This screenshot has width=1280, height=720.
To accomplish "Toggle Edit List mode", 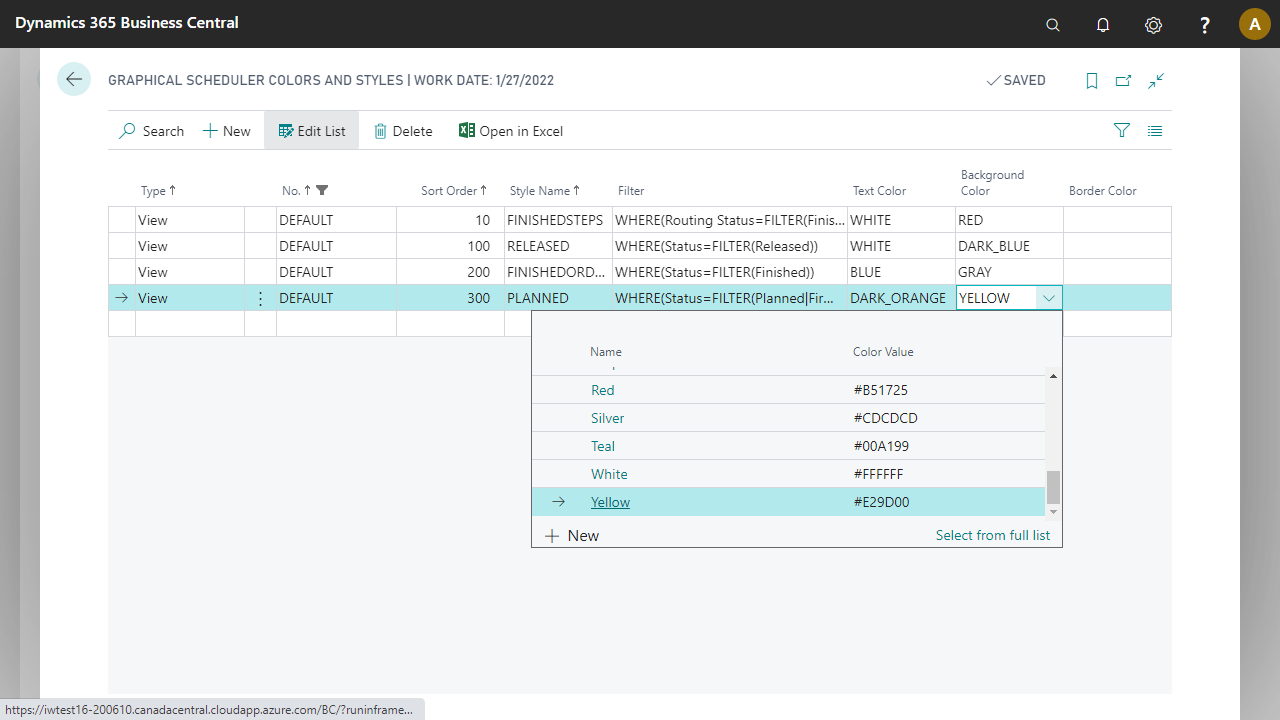I will [x=311, y=131].
